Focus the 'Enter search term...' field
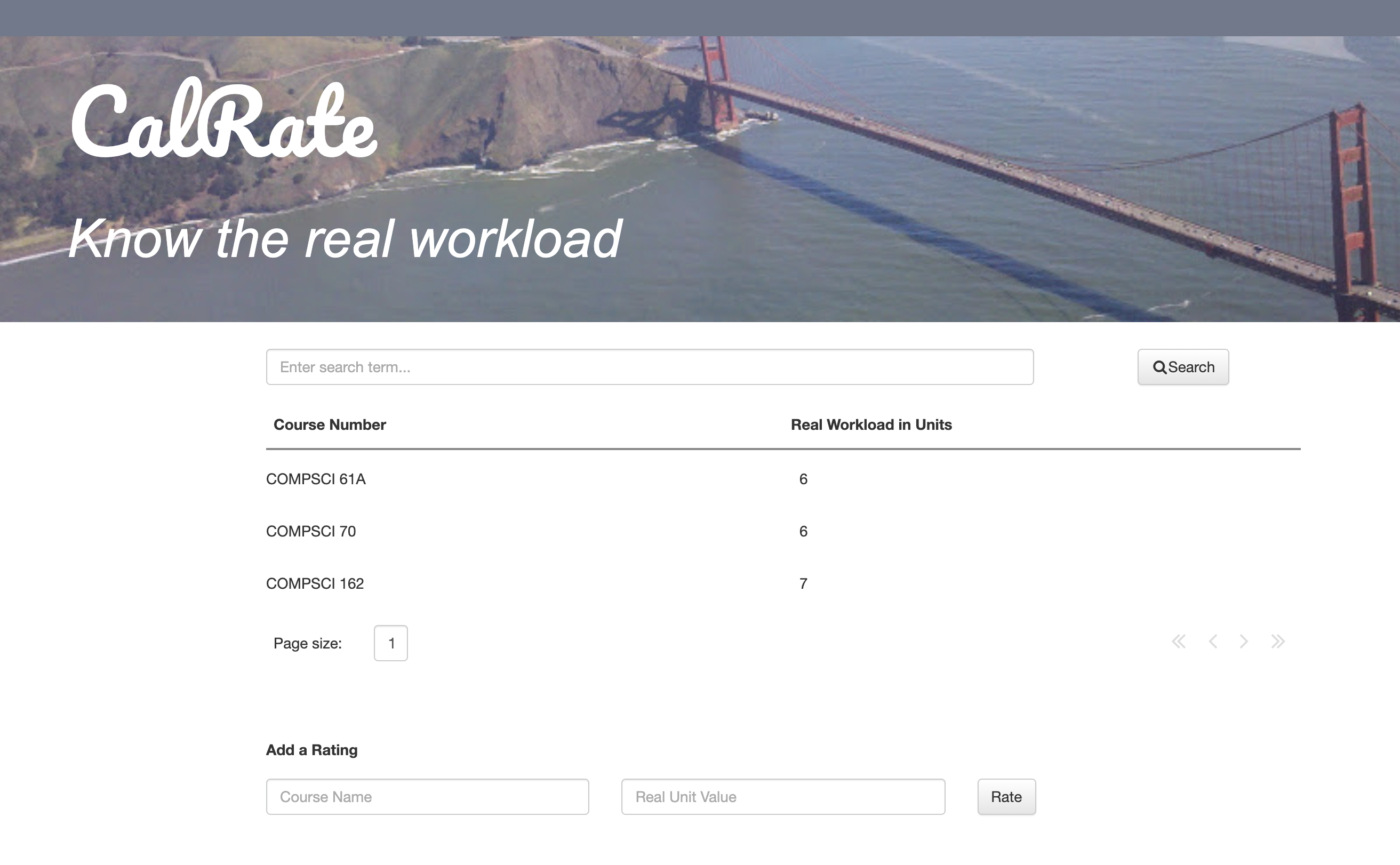Viewport: 1400px width, 865px height. coord(650,367)
